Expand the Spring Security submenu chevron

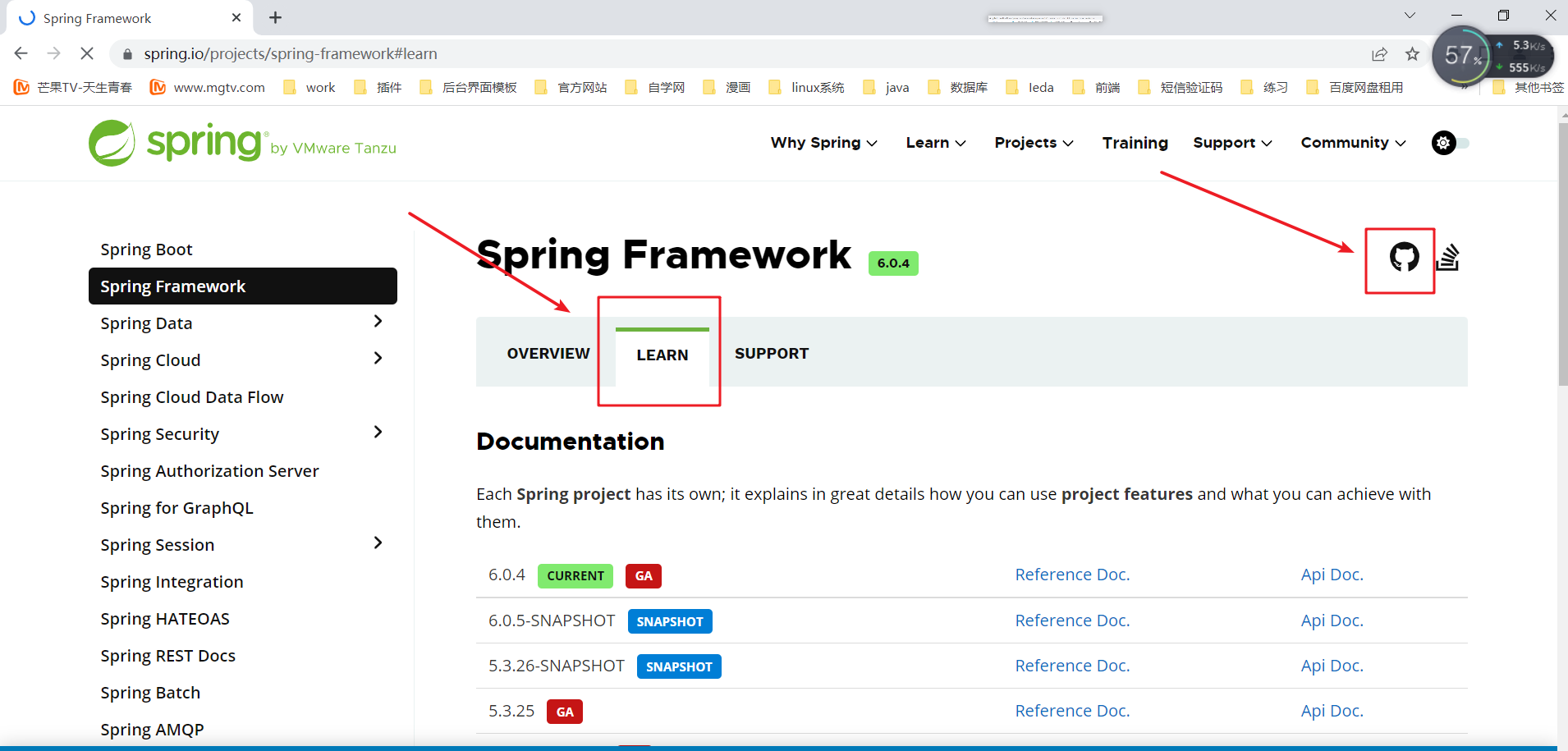click(x=378, y=433)
